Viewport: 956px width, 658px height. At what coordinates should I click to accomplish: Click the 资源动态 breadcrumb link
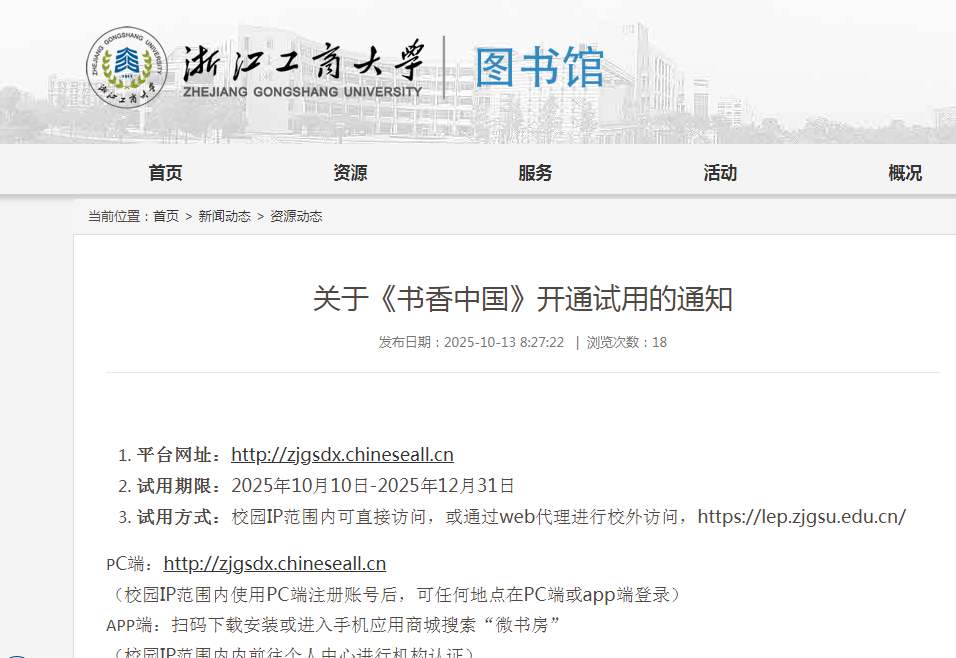[296, 216]
